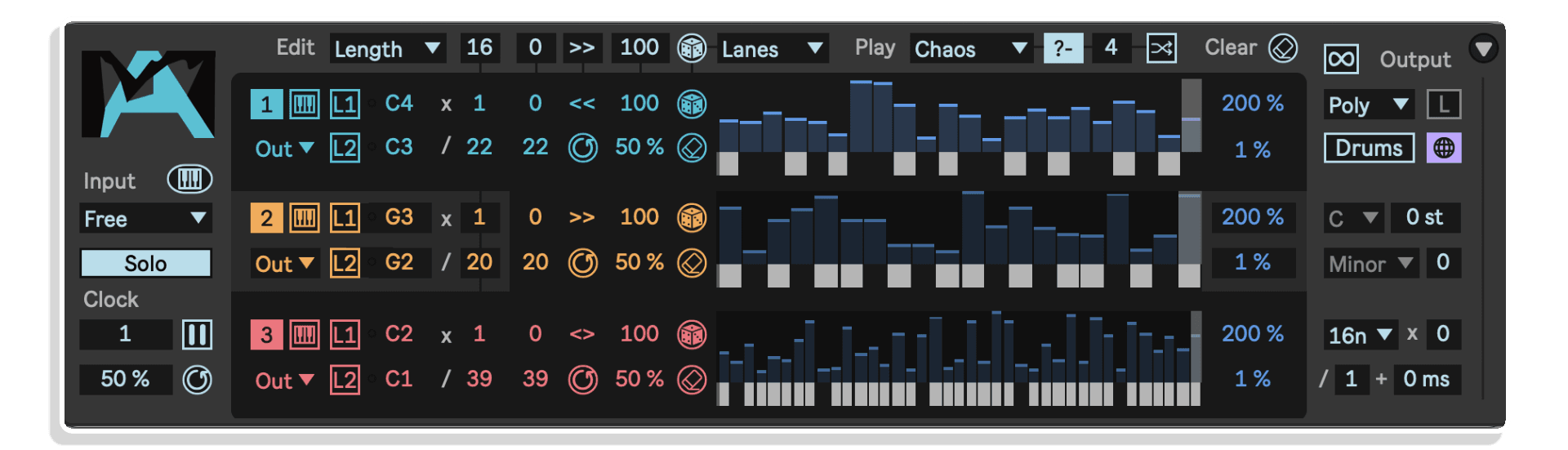
Task: Click lane 2 direction arrows >>
Action: pyautogui.click(x=582, y=217)
